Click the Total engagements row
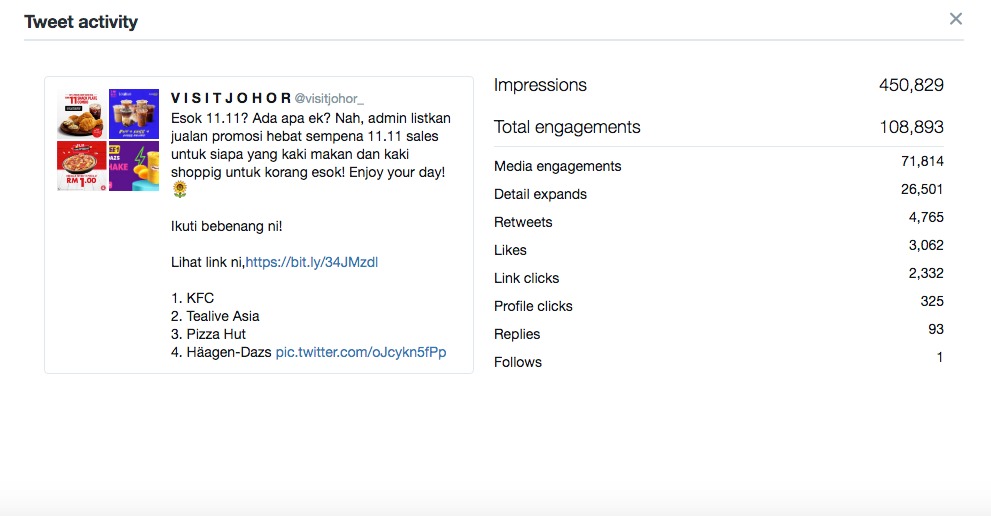Screen dimensions: 991x516 [x=719, y=127]
